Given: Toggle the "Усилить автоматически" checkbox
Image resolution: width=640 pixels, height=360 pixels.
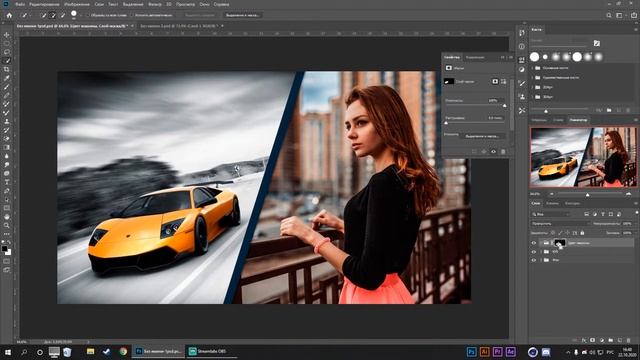Looking at the screenshot, I should (x=132, y=15).
